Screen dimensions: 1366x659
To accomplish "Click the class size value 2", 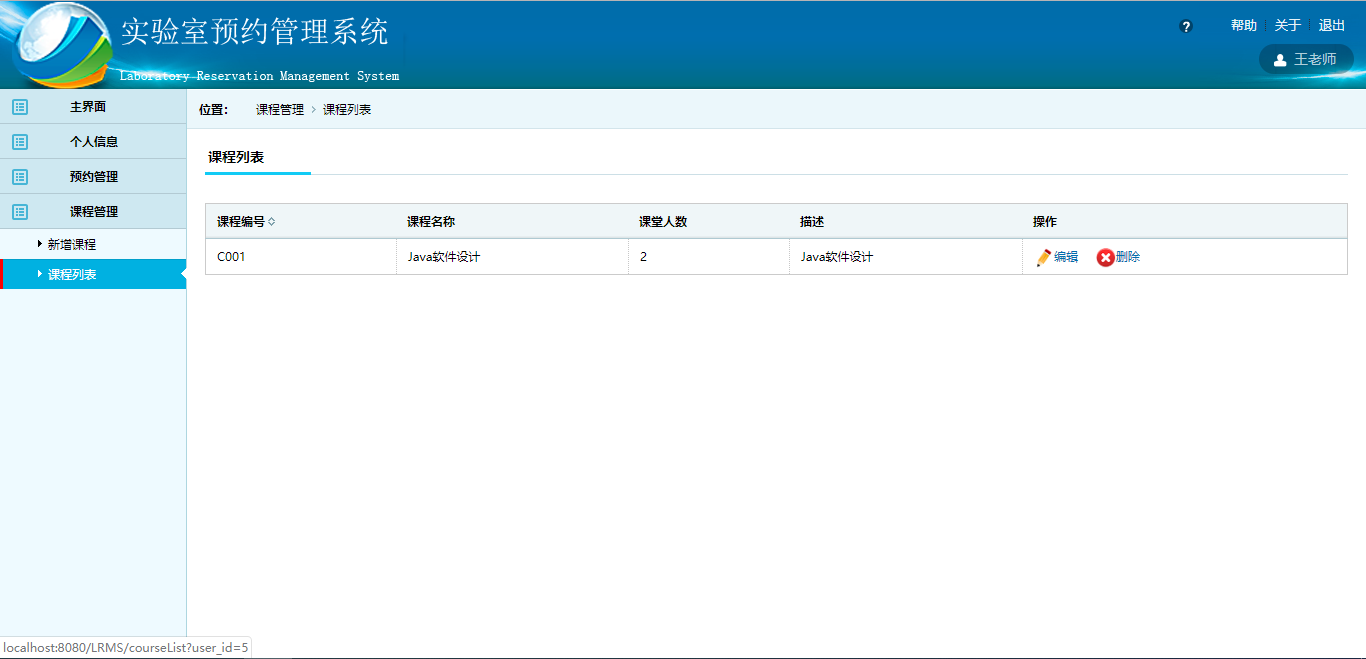I will click(x=643, y=257).
